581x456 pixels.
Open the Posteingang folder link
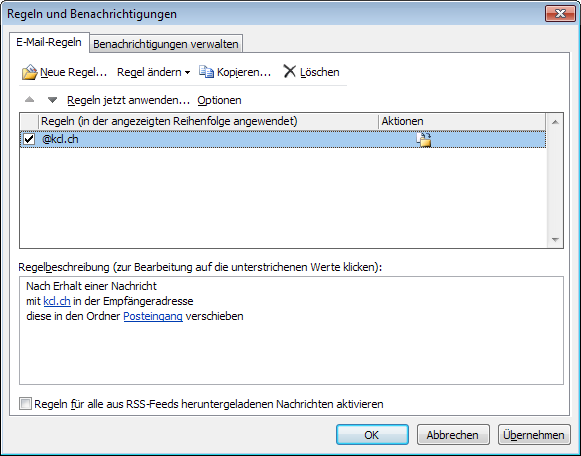pos(153,316)
